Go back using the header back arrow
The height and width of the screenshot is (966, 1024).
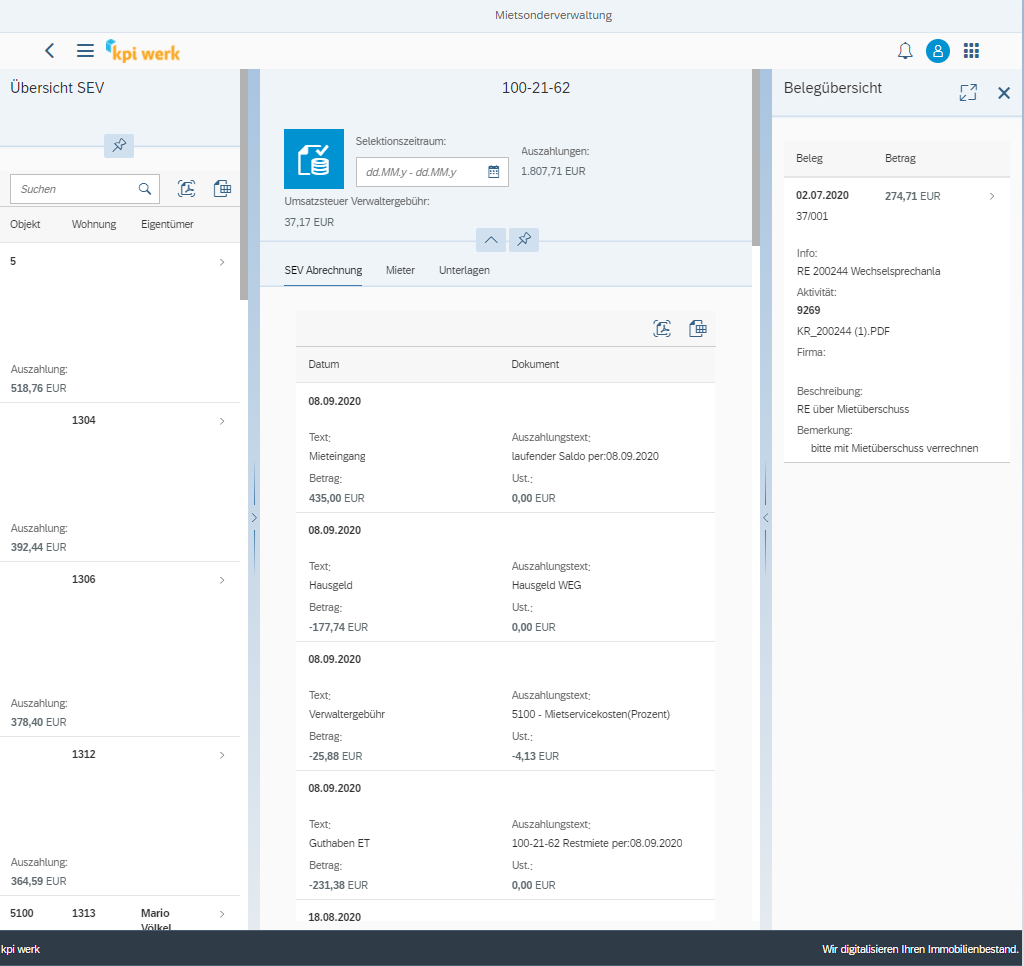pos(50,51)
